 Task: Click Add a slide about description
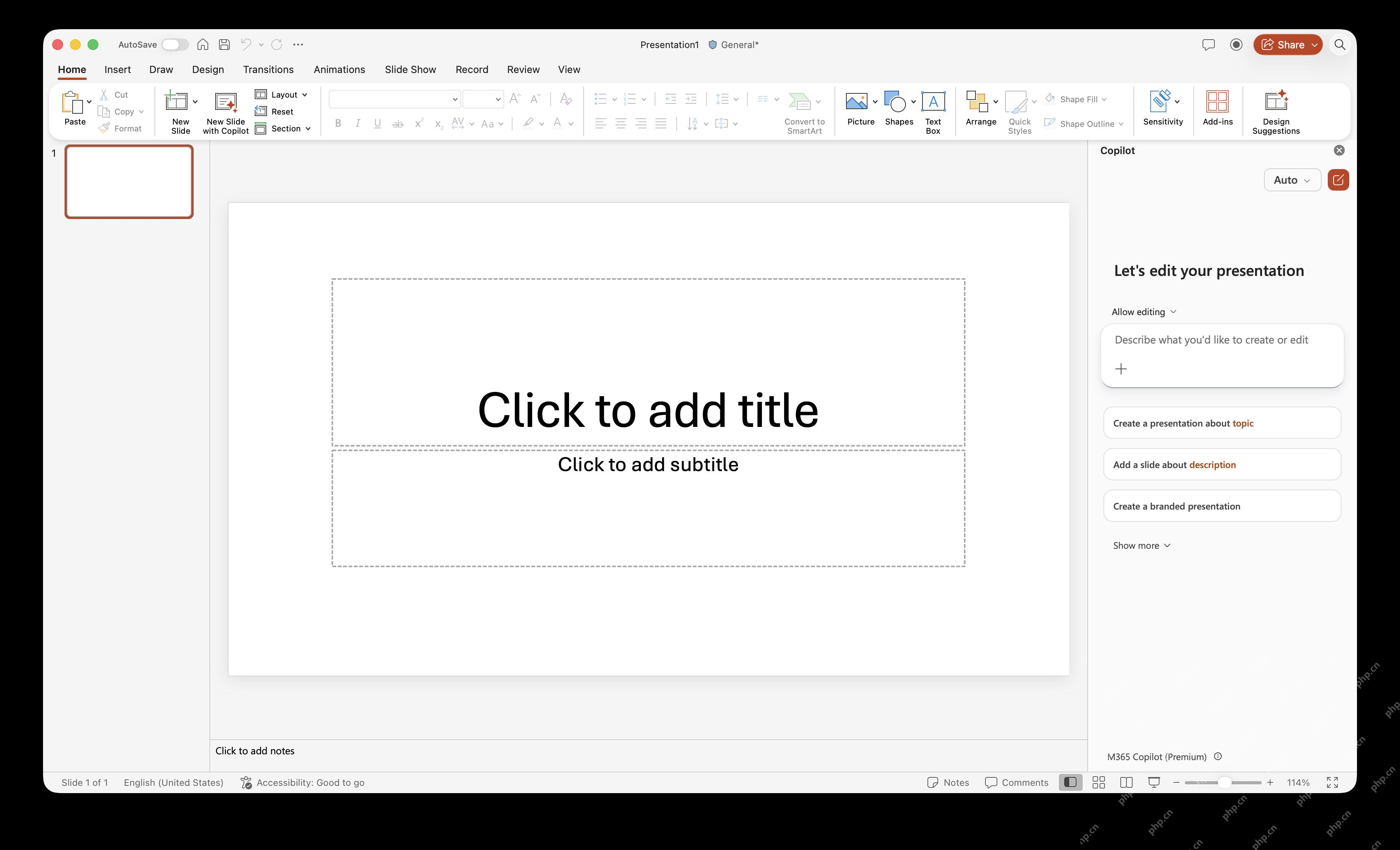coord(1222,464)
